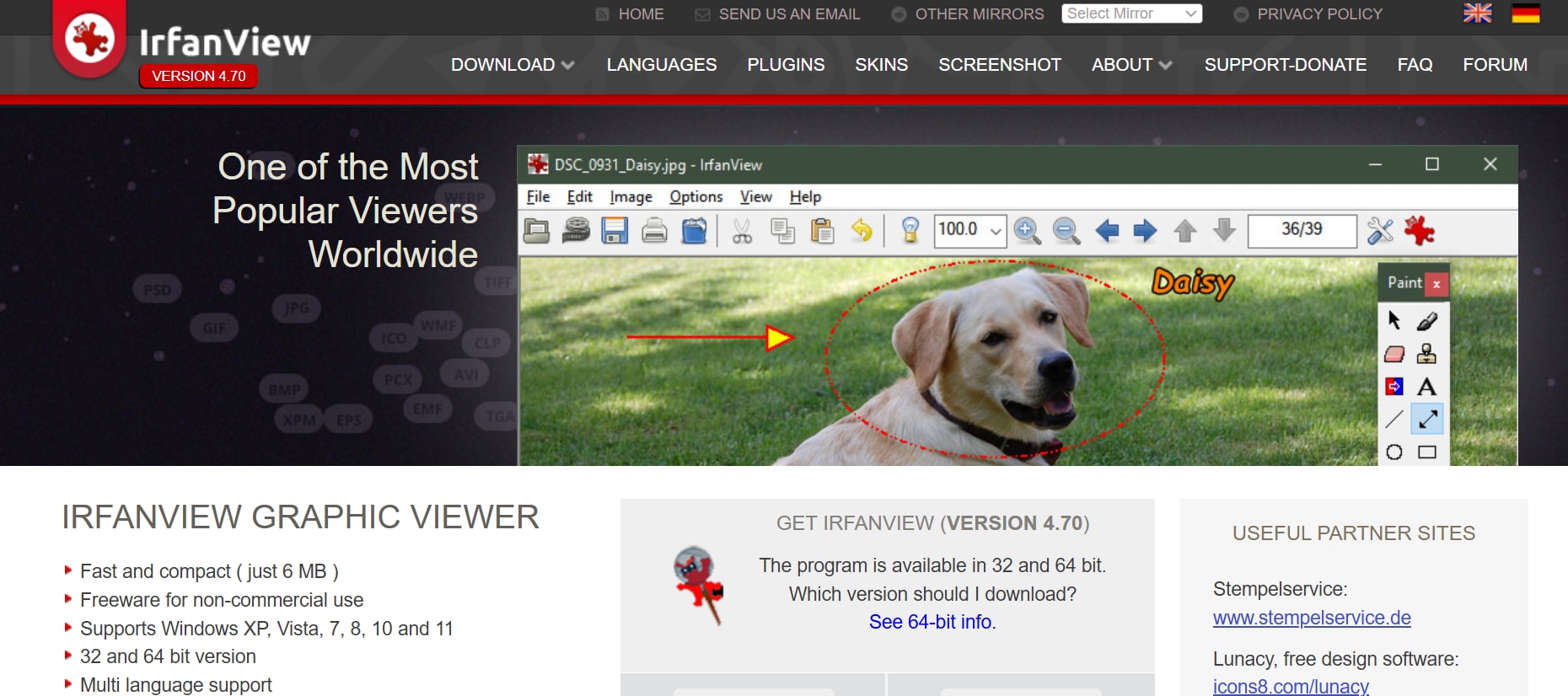The height and width of the screenshot is (696, 1568).
Task: Select the Paint eraser tool
Action: [1394, 354]
